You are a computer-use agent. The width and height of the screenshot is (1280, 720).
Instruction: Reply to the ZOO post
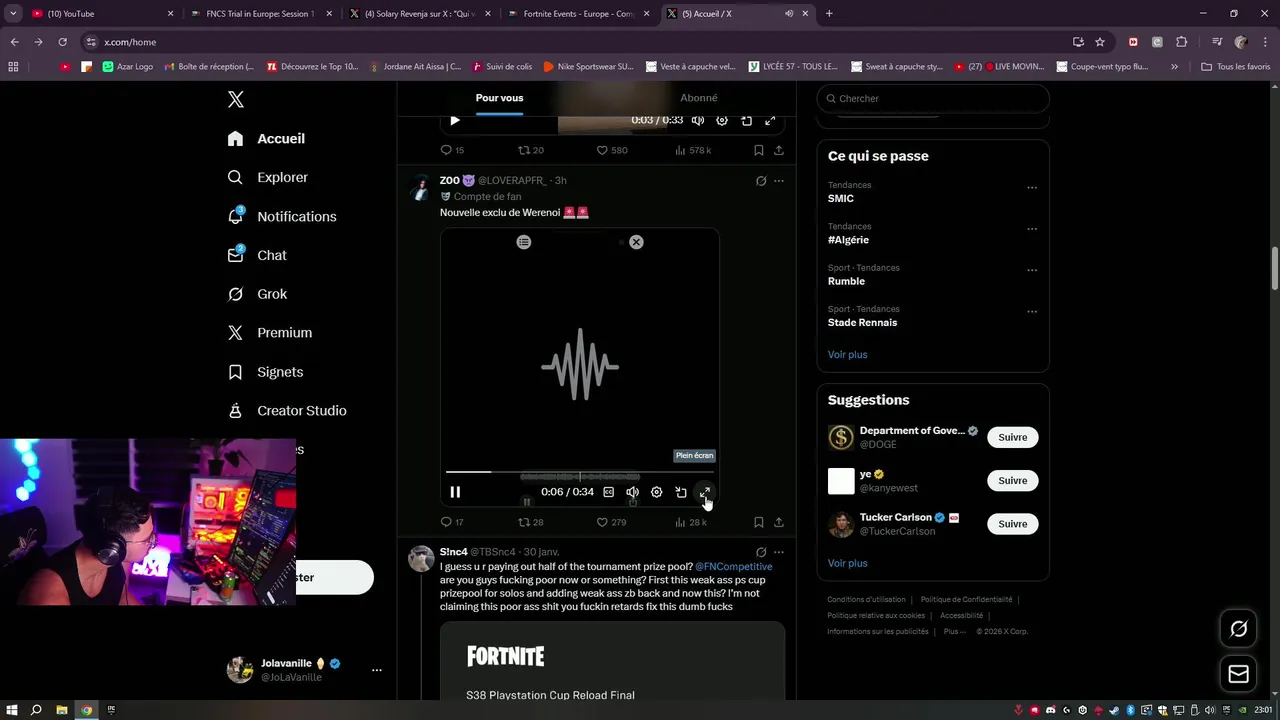click(452, 522)
